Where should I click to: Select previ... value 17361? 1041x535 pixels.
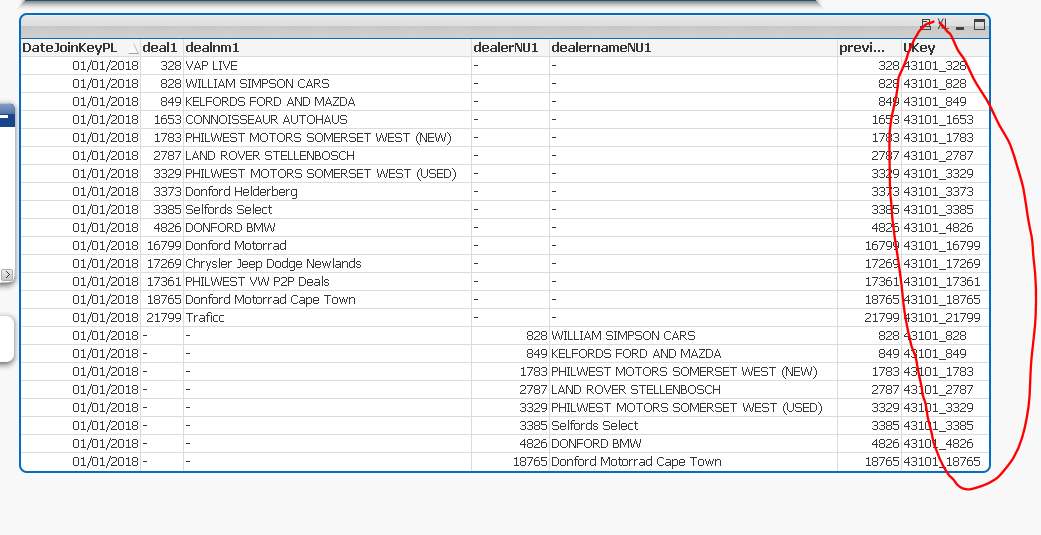[x=882, y=281]
